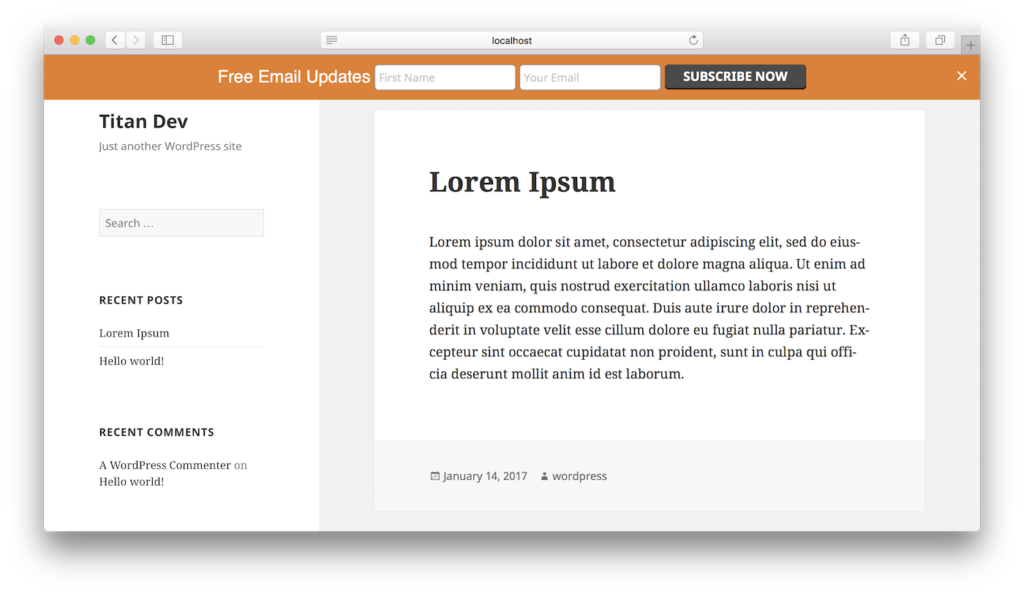Open the wordpress author link
The image size is (1024, 594).
579,476
